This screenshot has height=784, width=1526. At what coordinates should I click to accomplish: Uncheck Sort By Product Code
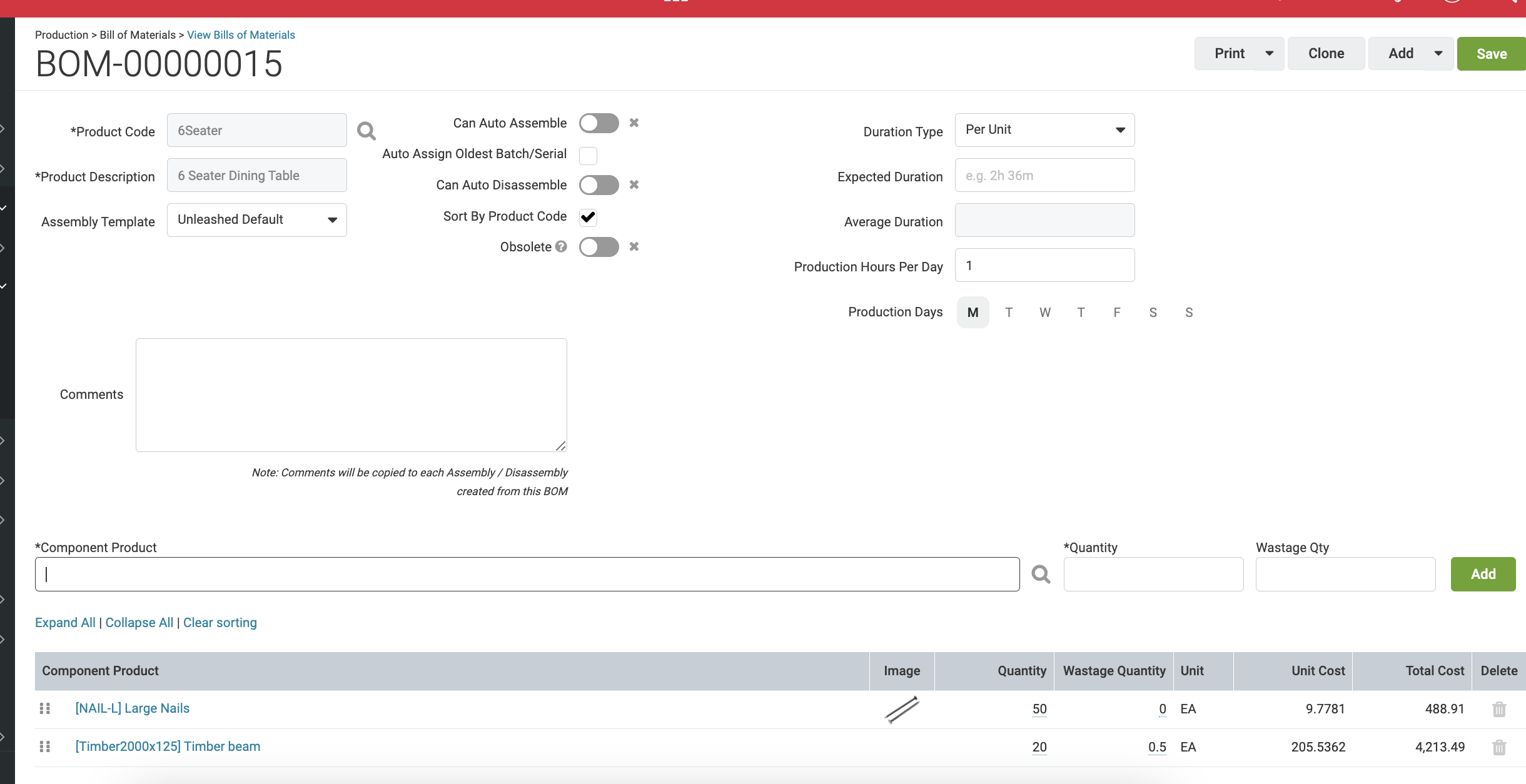[x=587, y=217]
